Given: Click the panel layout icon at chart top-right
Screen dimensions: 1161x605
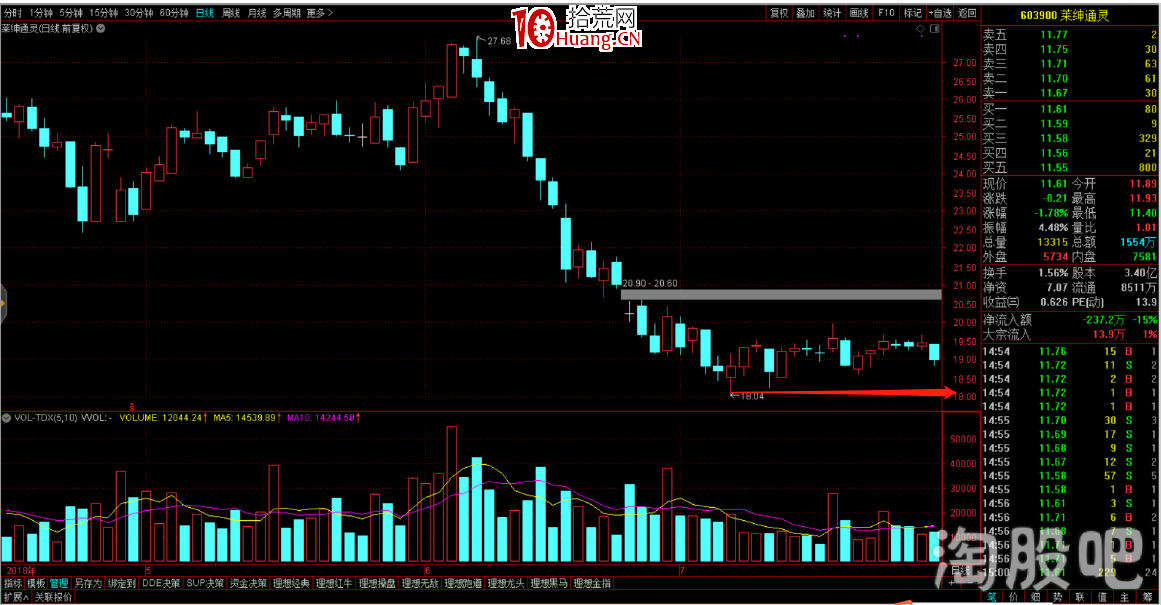Looking at the screenshot, I should point(934,29).
